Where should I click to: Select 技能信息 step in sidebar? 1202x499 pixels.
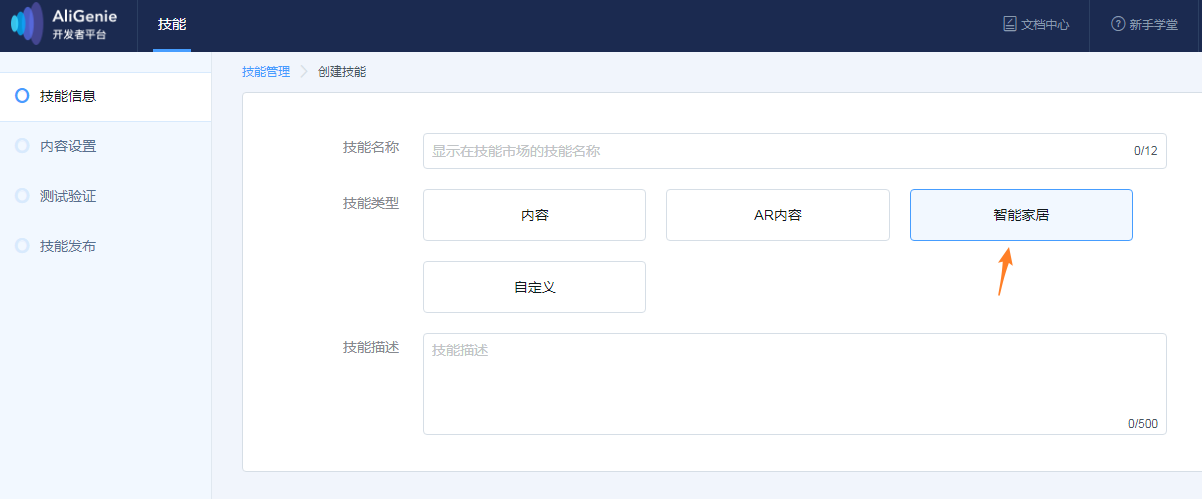tap(105, 96)
